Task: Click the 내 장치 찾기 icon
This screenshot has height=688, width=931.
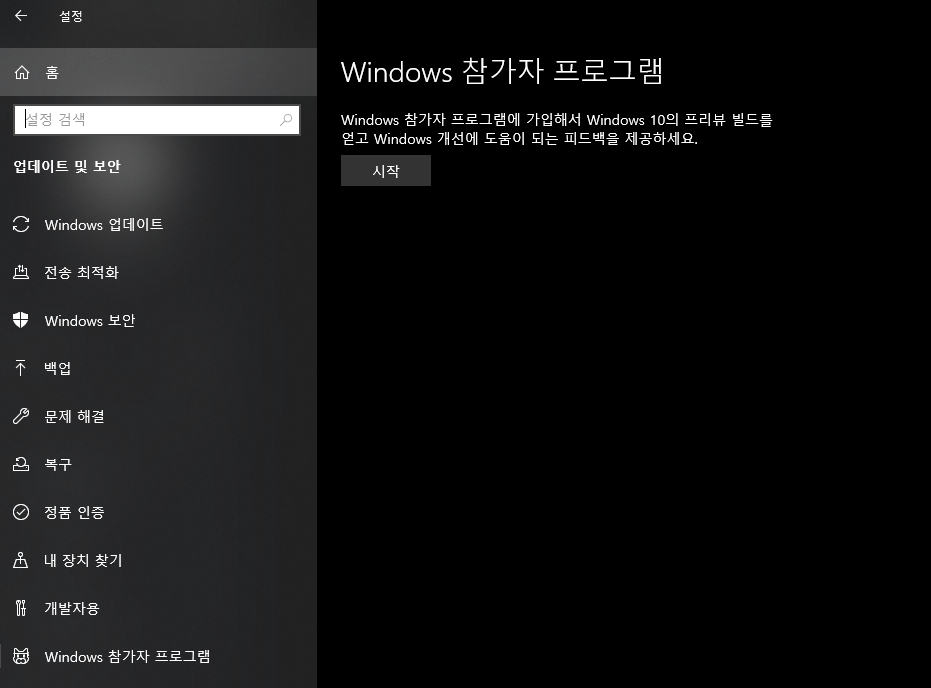Action: point(21,560)
